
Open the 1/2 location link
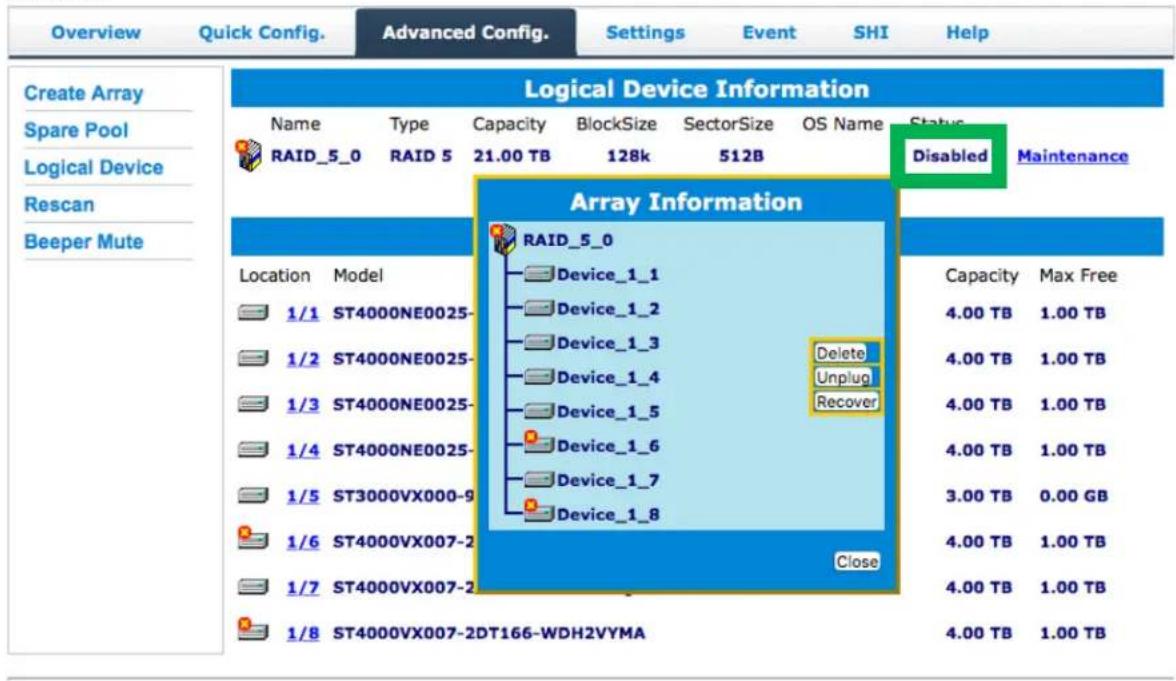pos(302,358)
